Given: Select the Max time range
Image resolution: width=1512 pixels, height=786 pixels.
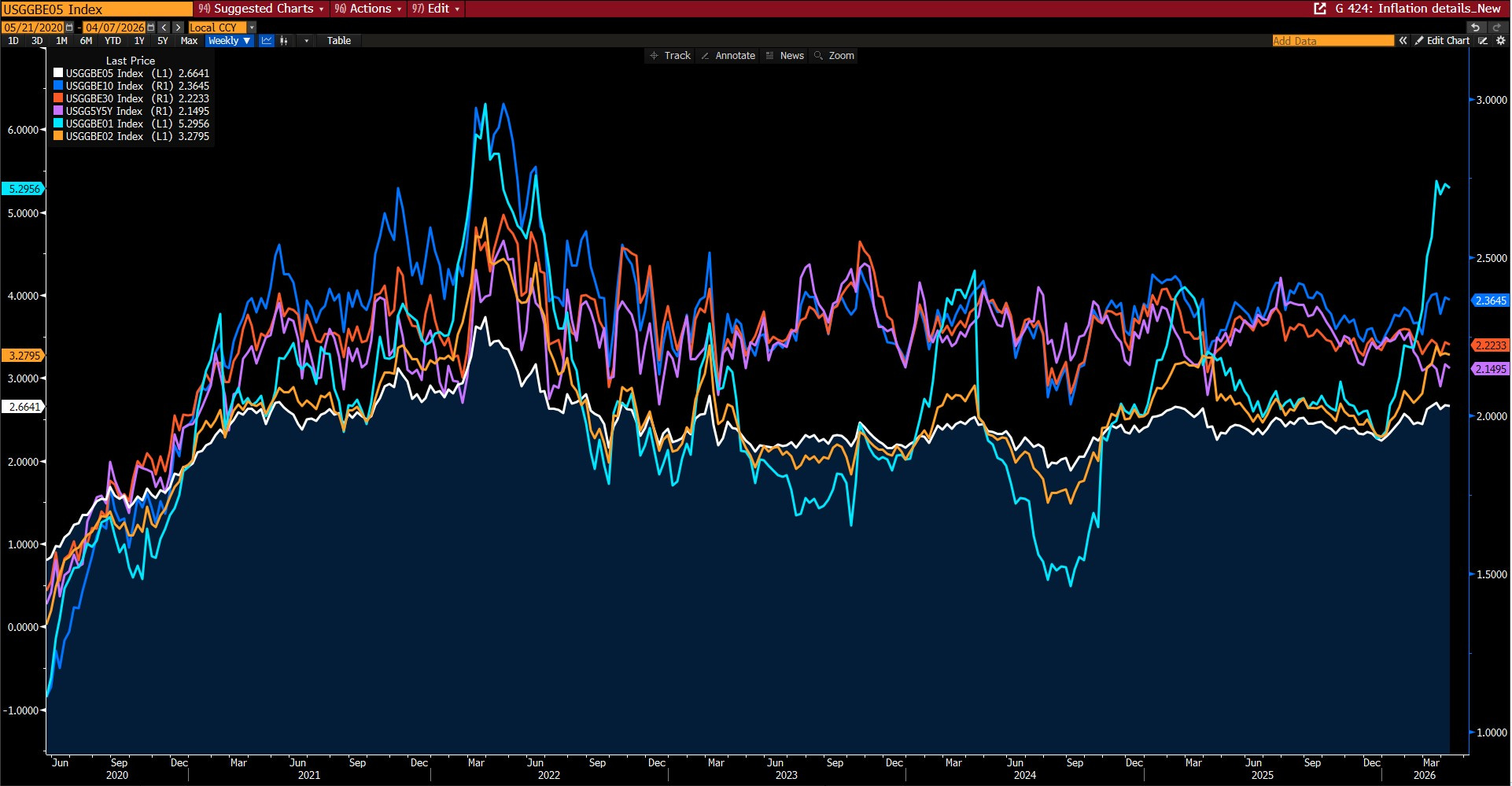Looking at the screenshot, I should click(189, 41).
